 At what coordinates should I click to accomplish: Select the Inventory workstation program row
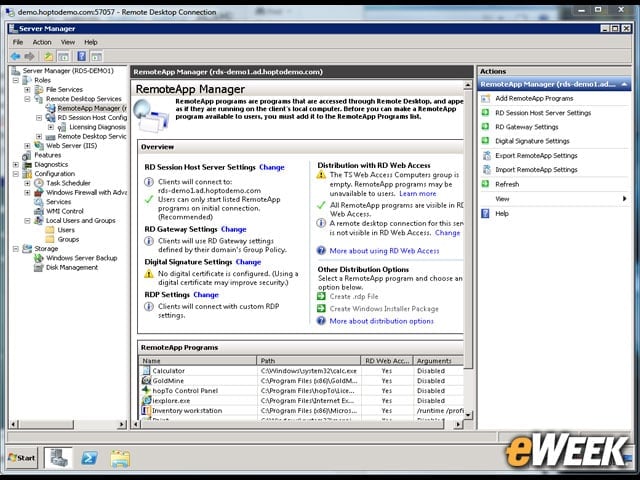pos(301,411)
